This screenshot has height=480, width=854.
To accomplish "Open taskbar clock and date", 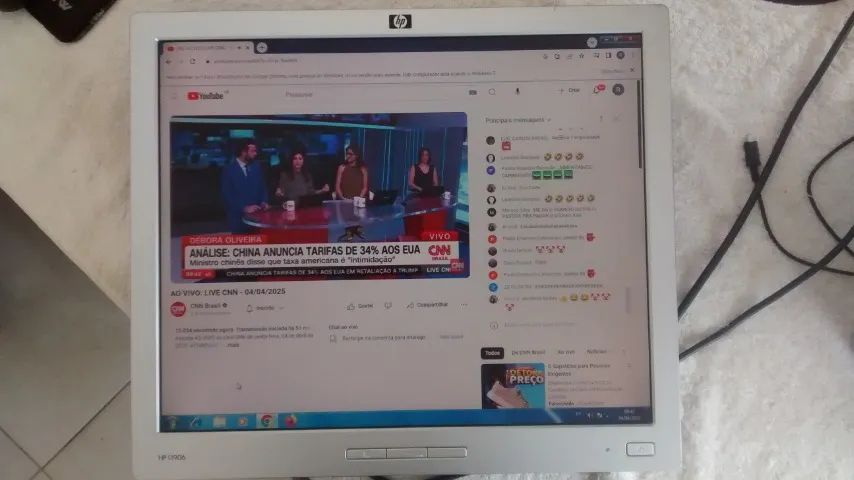I will [x=629, y=415].
